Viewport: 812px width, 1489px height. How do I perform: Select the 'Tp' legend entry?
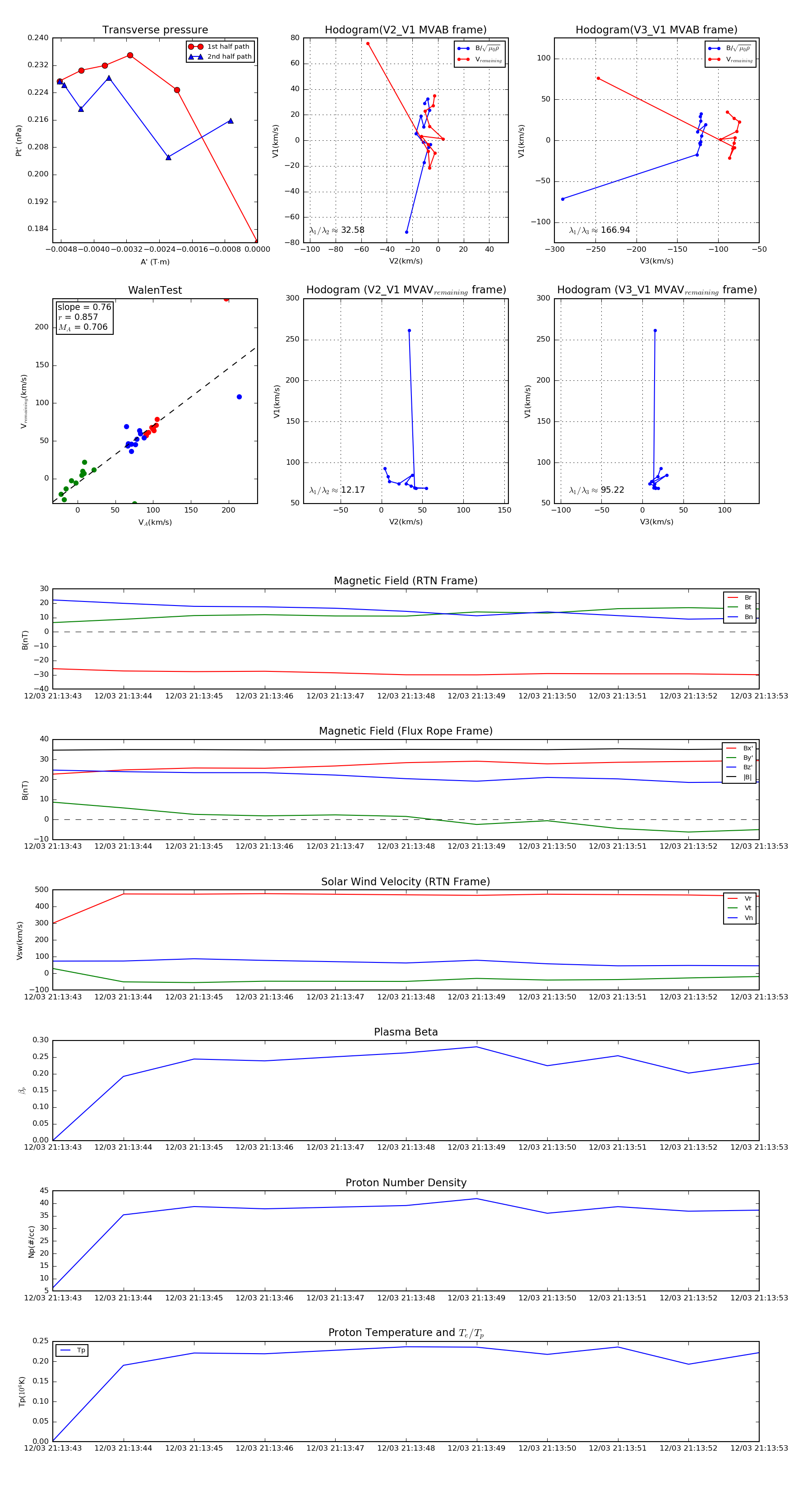[x=72, y=1351]
